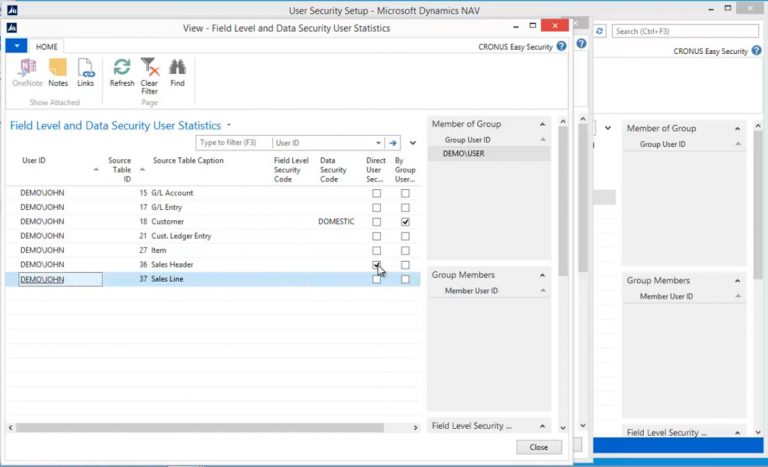
Task: Apply filter with the blue arrow button
Action: point(393,143)
